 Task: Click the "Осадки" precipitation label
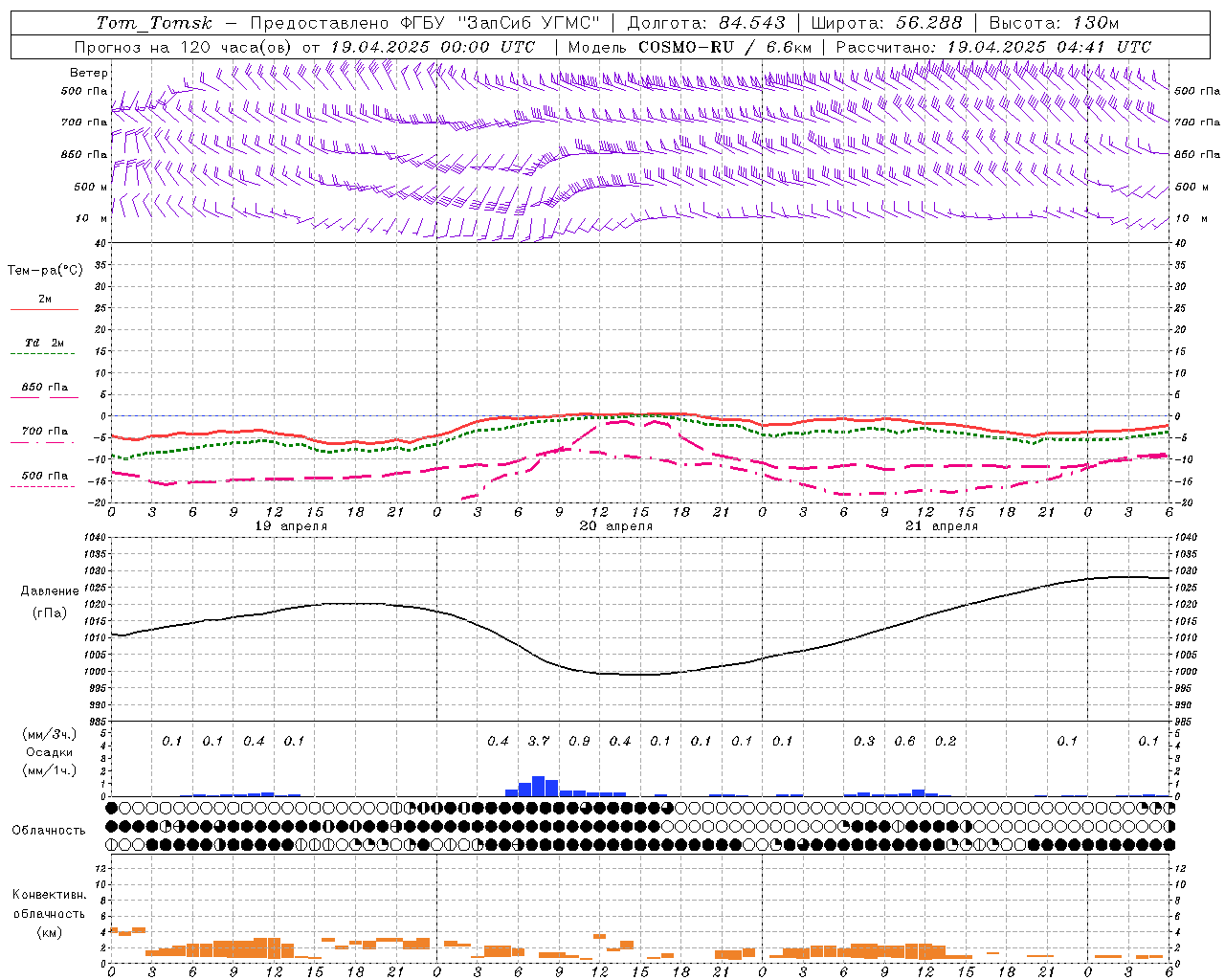50,752
